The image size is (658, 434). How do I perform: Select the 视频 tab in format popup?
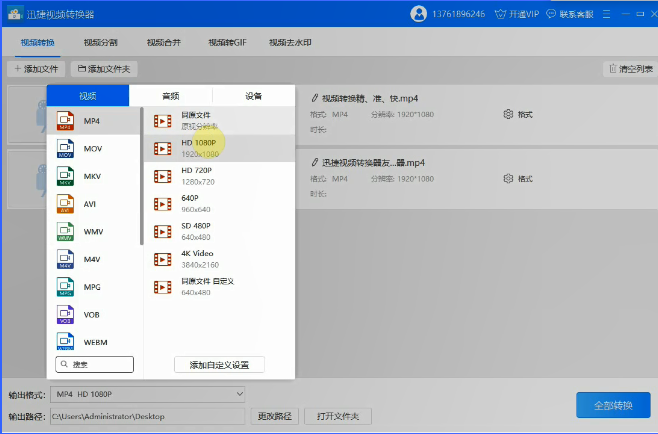88,96
